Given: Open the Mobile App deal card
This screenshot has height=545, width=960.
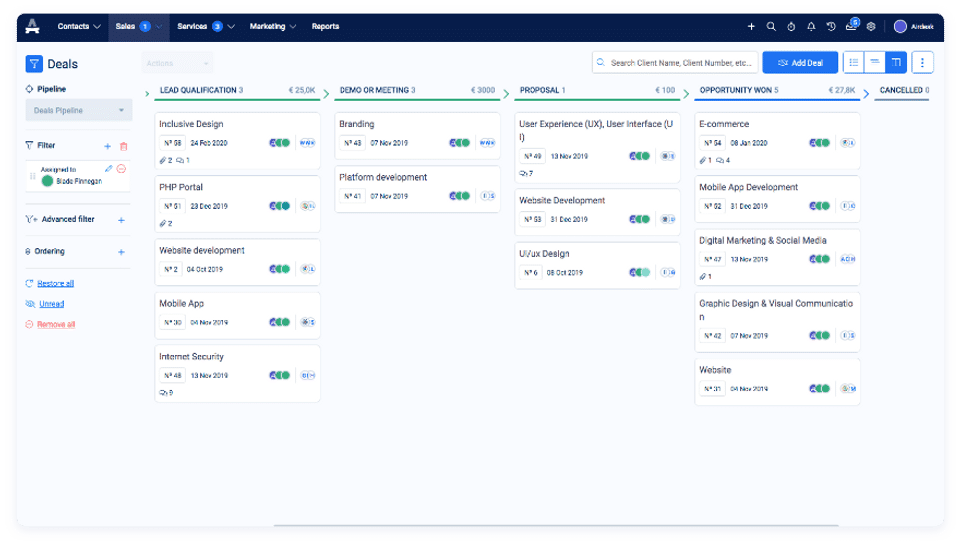Looking at the screenshot, I should pos(237,315).
